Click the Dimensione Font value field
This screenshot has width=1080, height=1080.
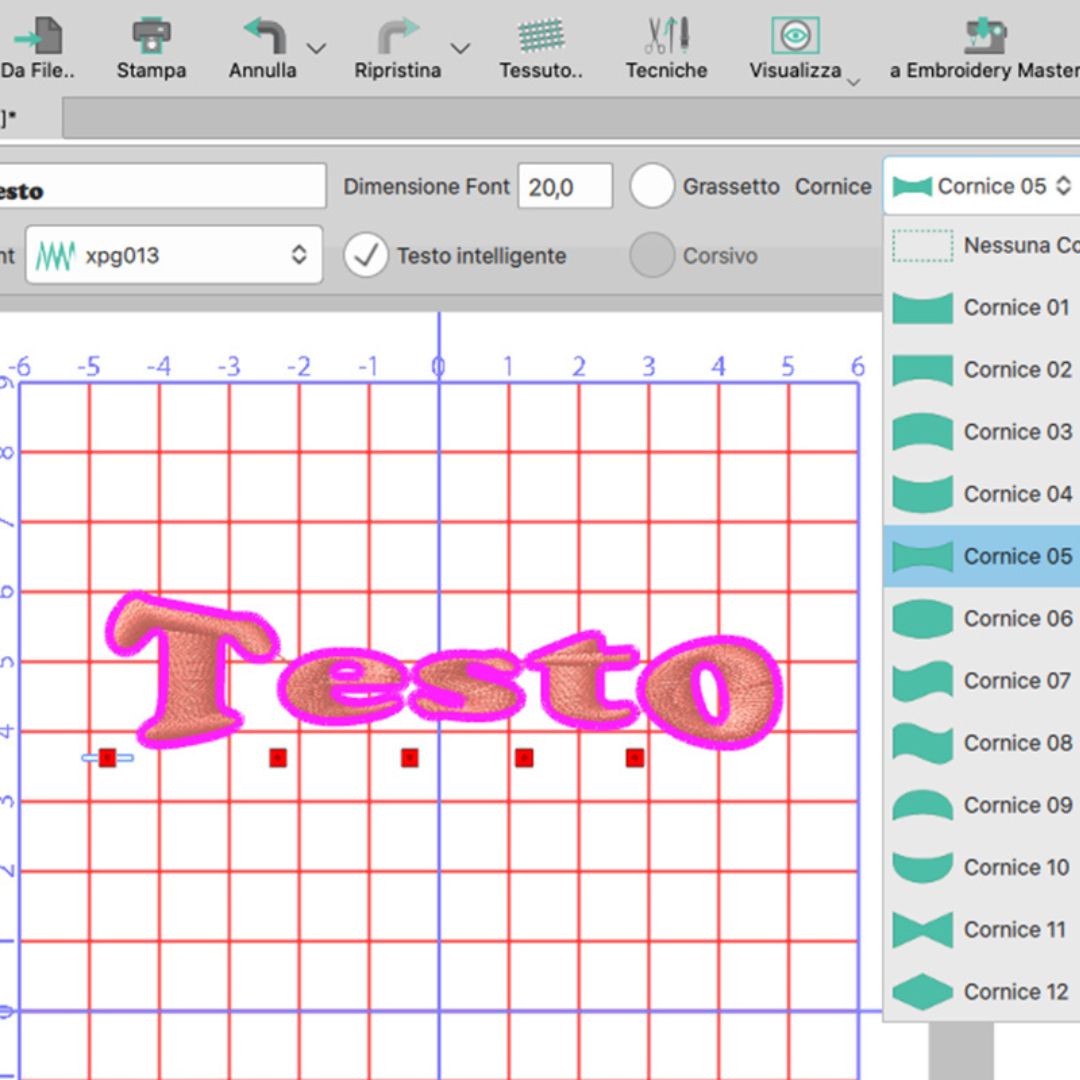point(564,186)
